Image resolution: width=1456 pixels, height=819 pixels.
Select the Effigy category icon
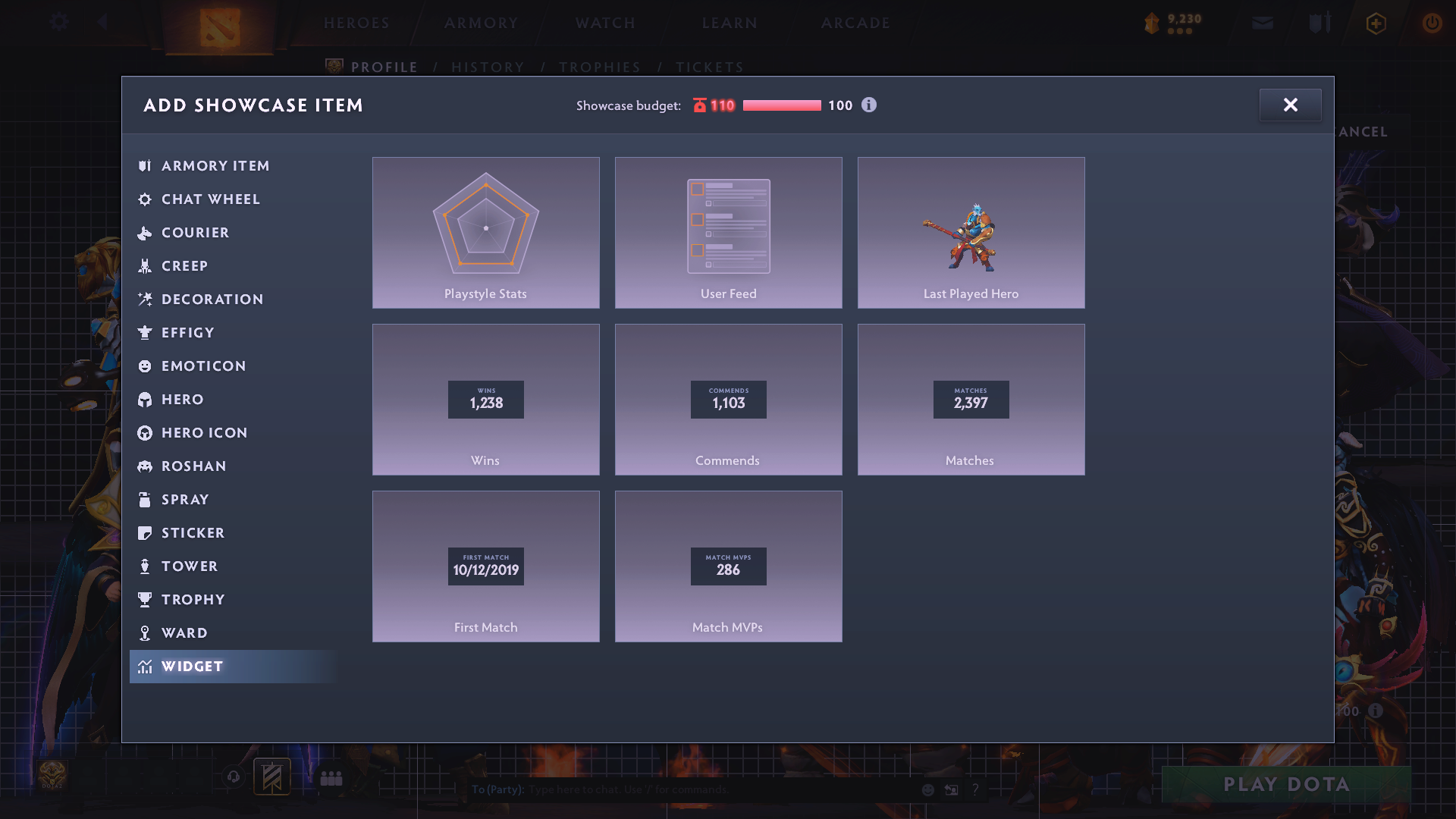coord(146,332)
